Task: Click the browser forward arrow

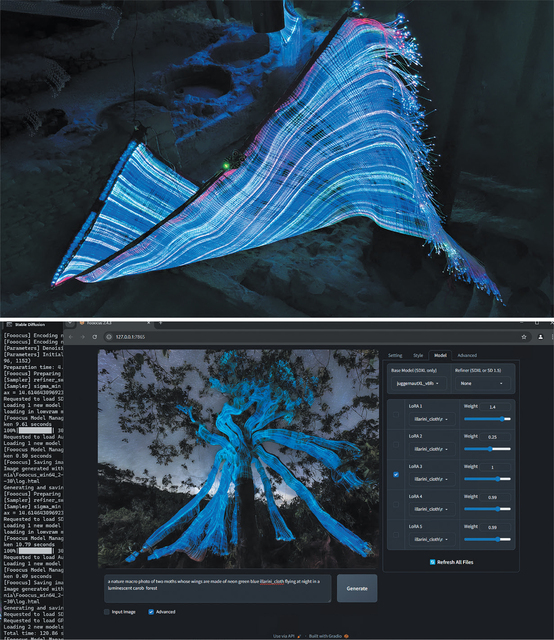Action: tap(82, 337)
